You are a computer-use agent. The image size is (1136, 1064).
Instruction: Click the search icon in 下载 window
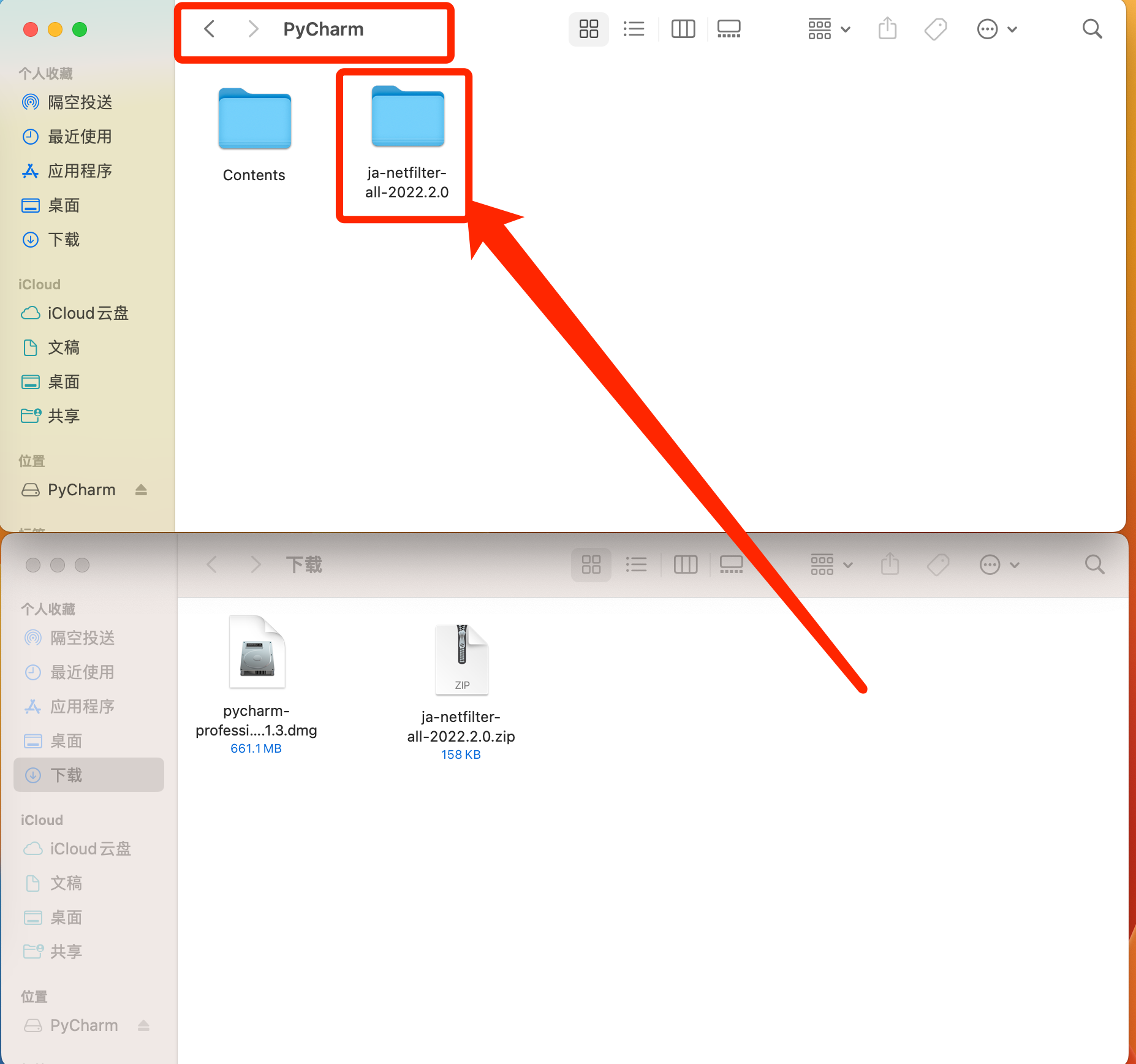[1094, 564]
